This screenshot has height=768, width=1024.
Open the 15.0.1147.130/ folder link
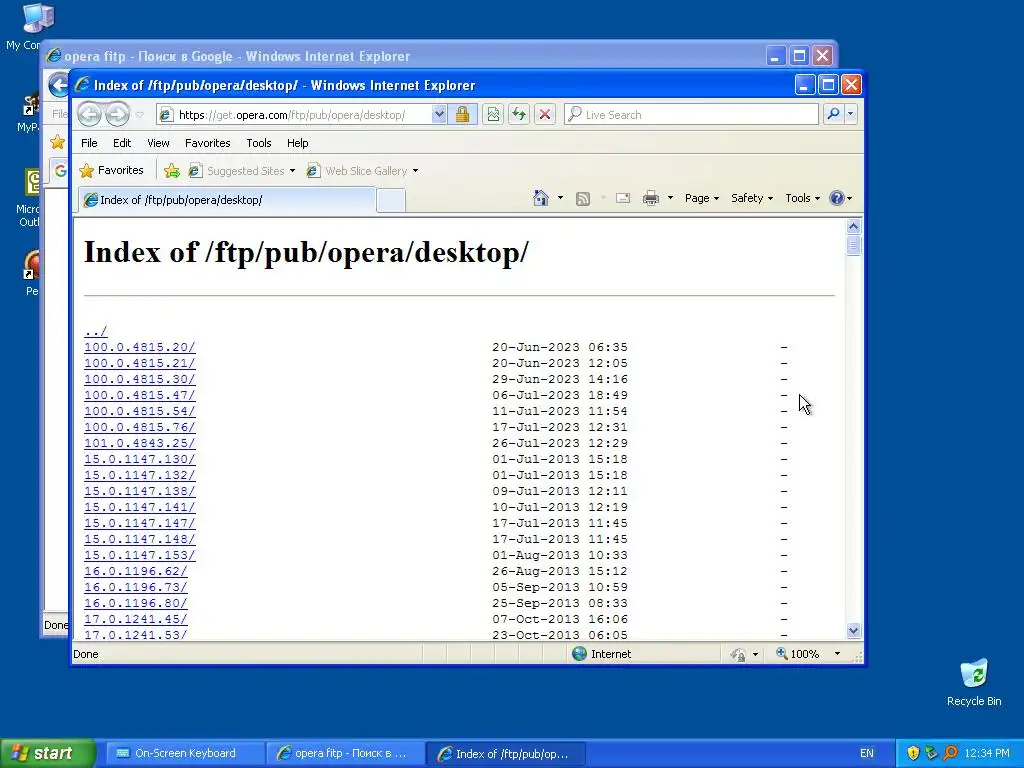tap(140, 459)
